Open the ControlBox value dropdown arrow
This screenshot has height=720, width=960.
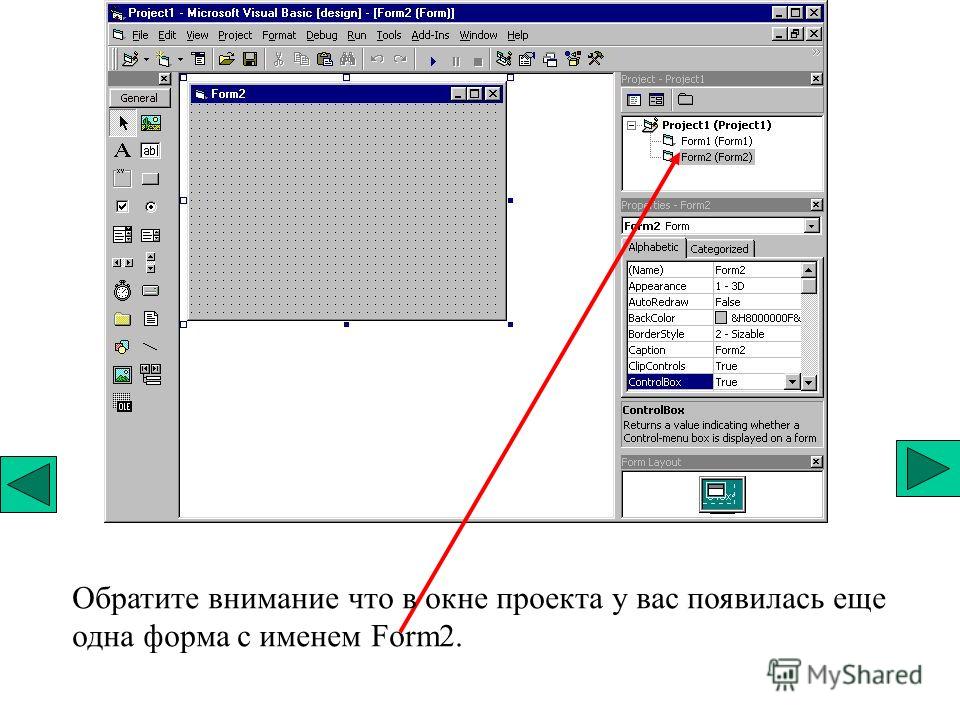pos(792,382)
